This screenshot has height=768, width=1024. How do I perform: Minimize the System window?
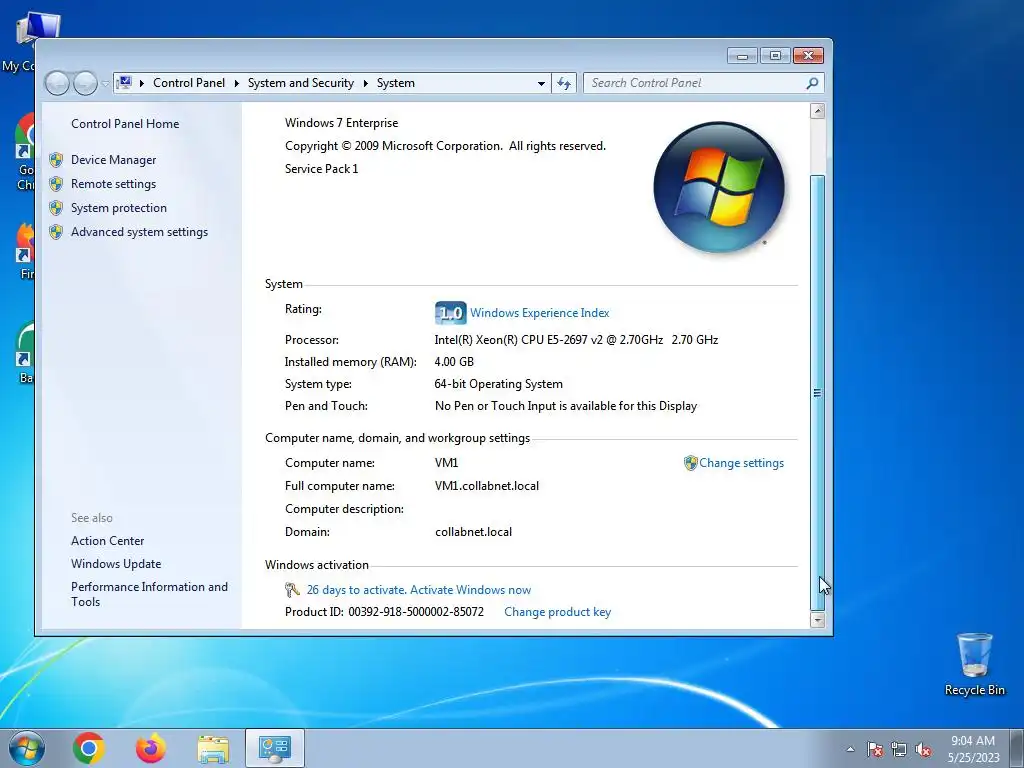tap(742, 56)
